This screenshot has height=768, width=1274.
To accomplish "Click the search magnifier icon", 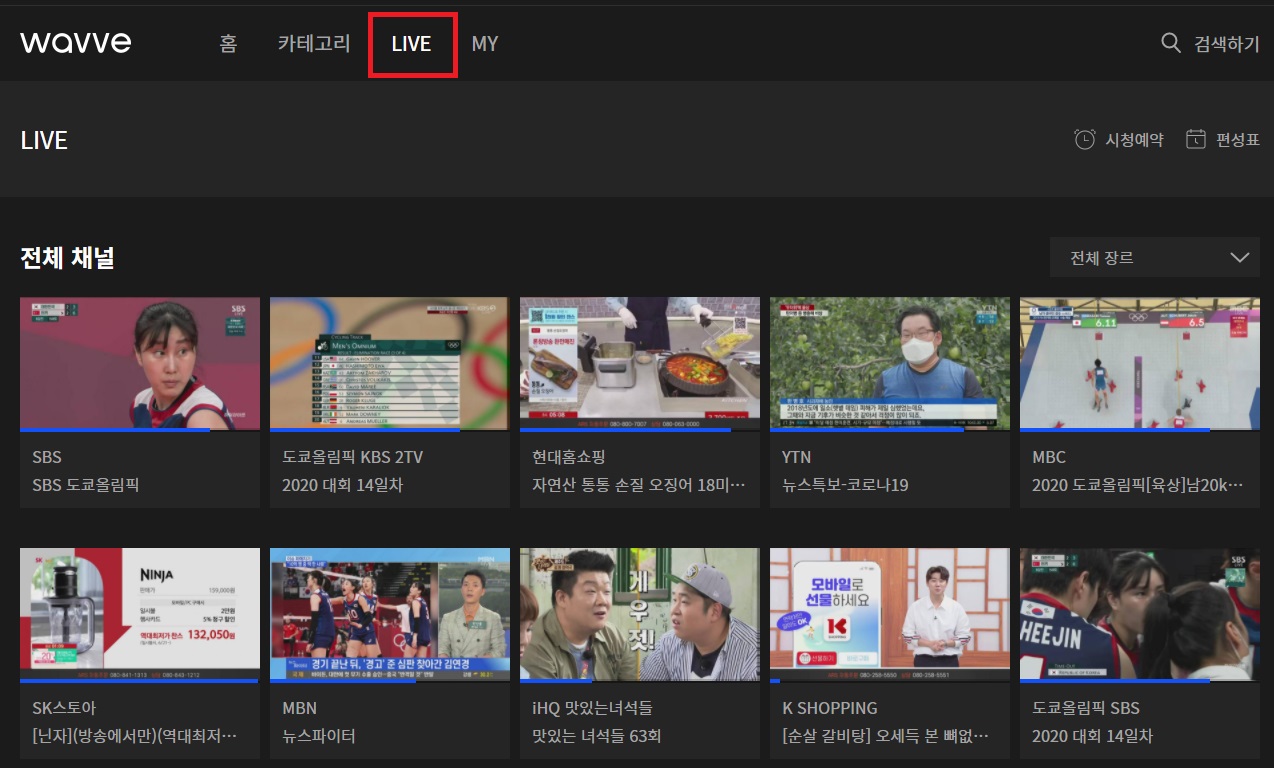I will (1171, 43).
